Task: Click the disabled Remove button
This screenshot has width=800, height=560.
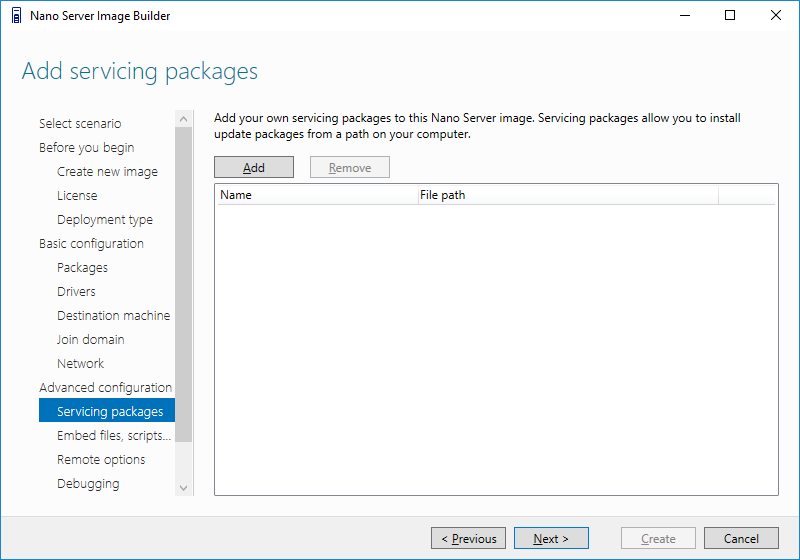Action: [349, 167]
